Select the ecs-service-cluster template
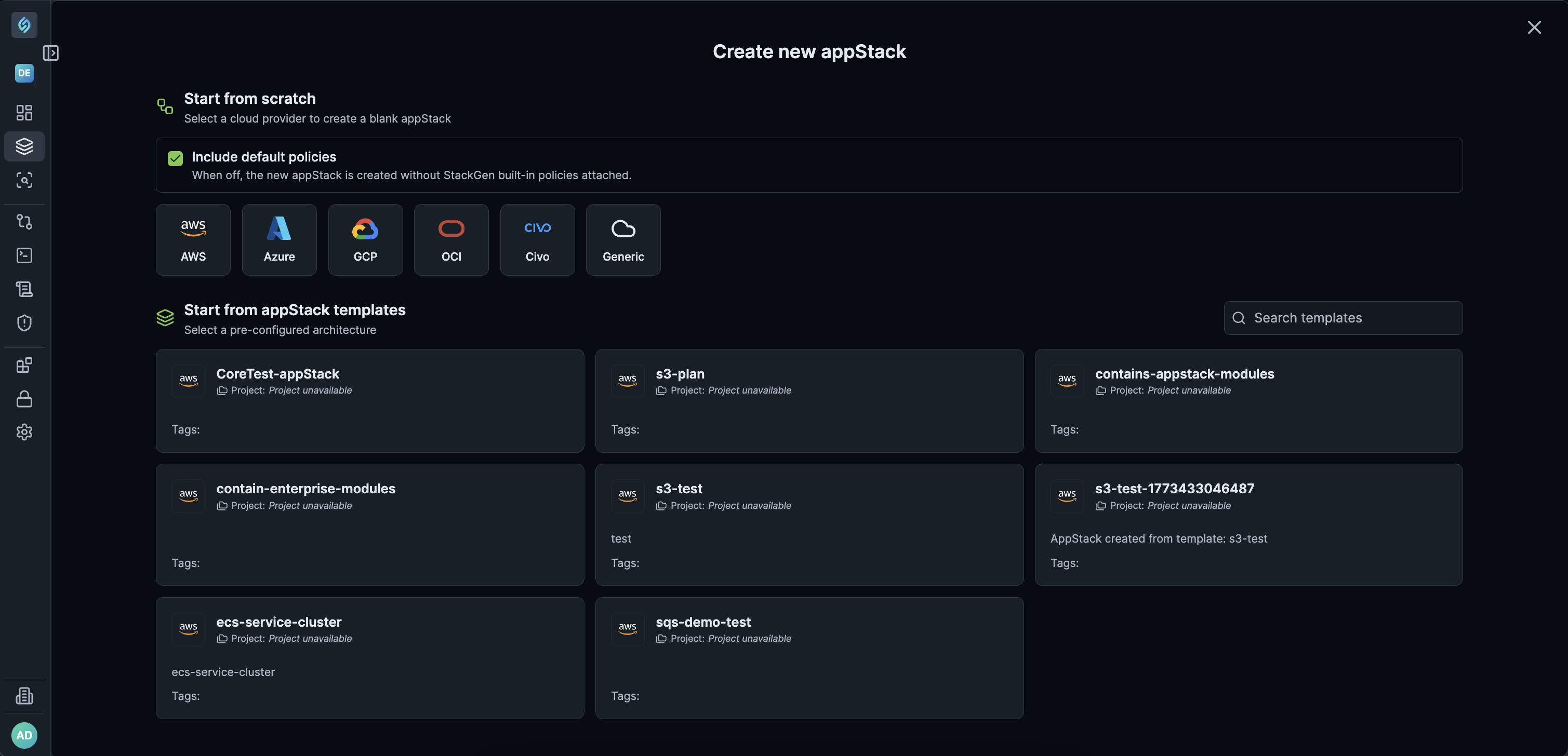Viewport: 1568px width, 756px height. coord(370,658)
